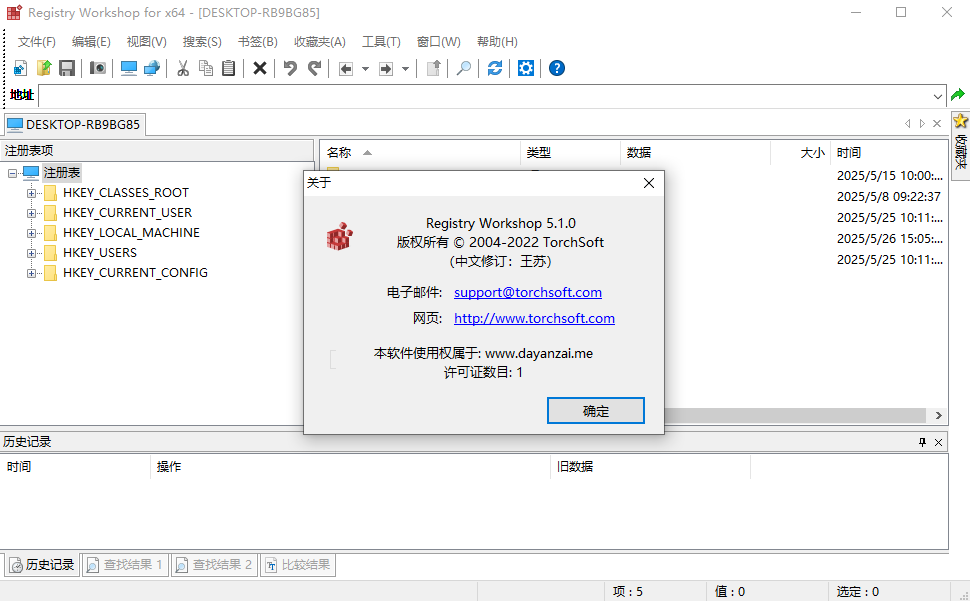970x601 pixels.
Task: Click the up one level icon
Action: pos(434,68)
